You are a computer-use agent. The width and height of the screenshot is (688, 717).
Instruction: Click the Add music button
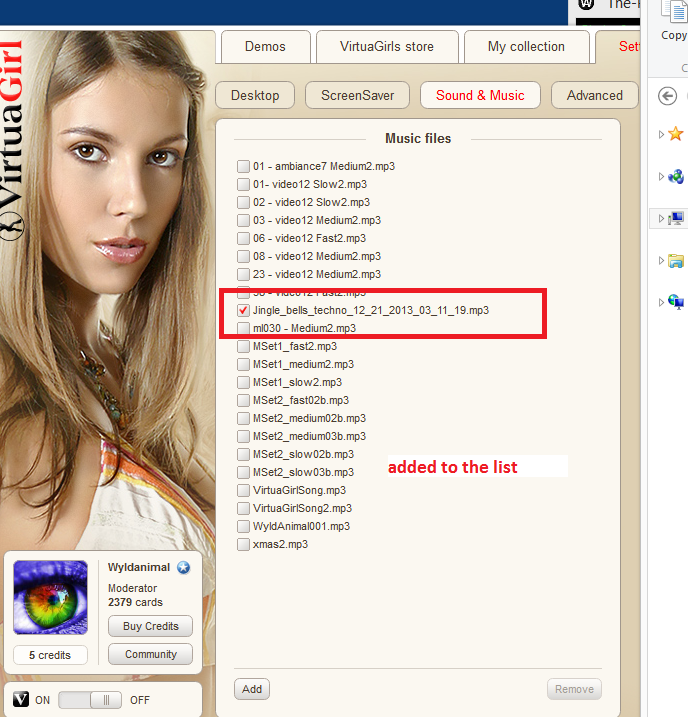point(252,689)
